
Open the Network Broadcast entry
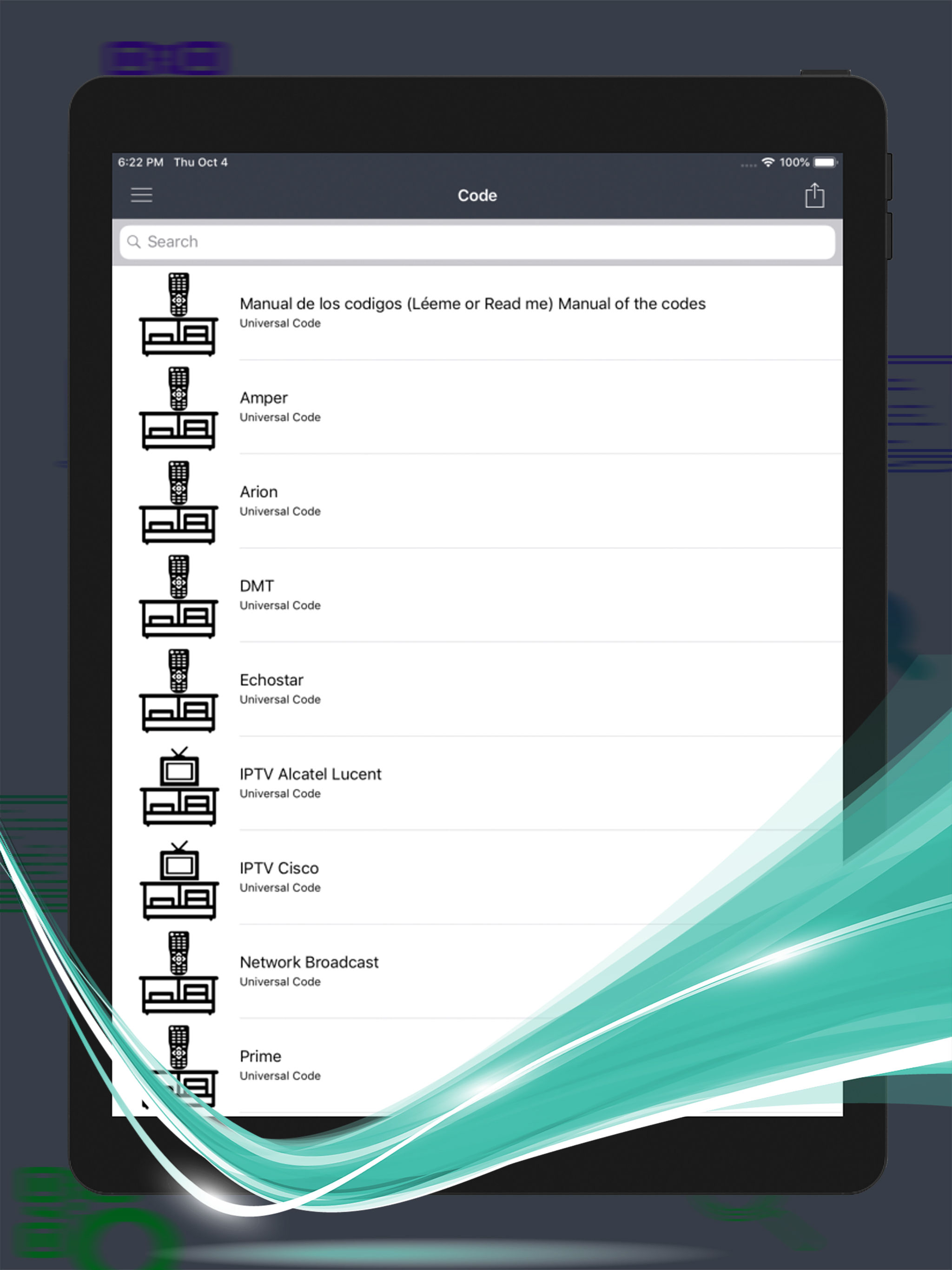[x=309, y=963]
